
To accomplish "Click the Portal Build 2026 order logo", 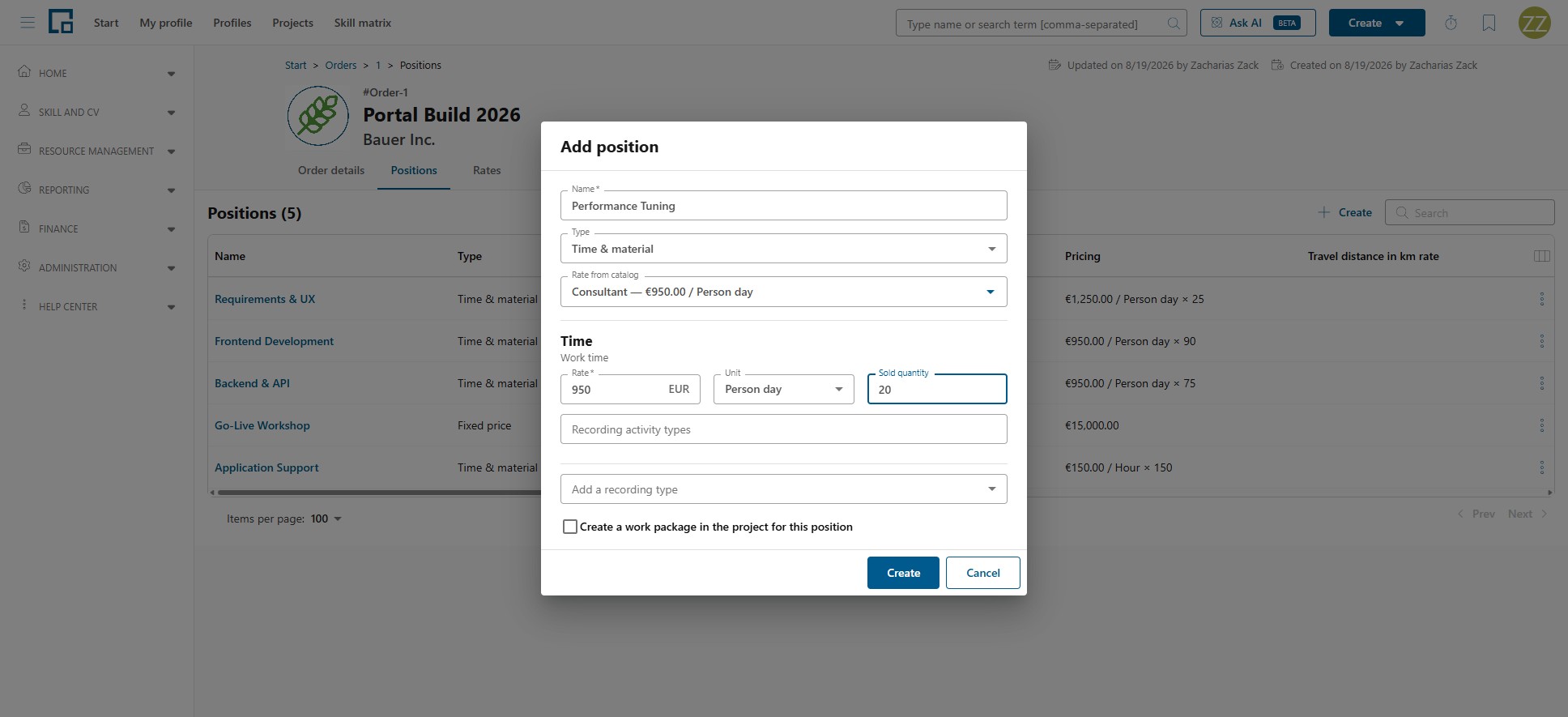I will tap(318, 116).
